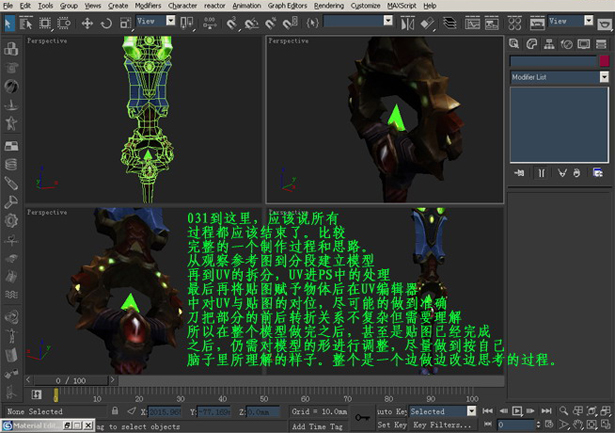The width and height of the screenshot is (615, 433).
Task: Click the Pin Stack icon
Action: (519, 173)
